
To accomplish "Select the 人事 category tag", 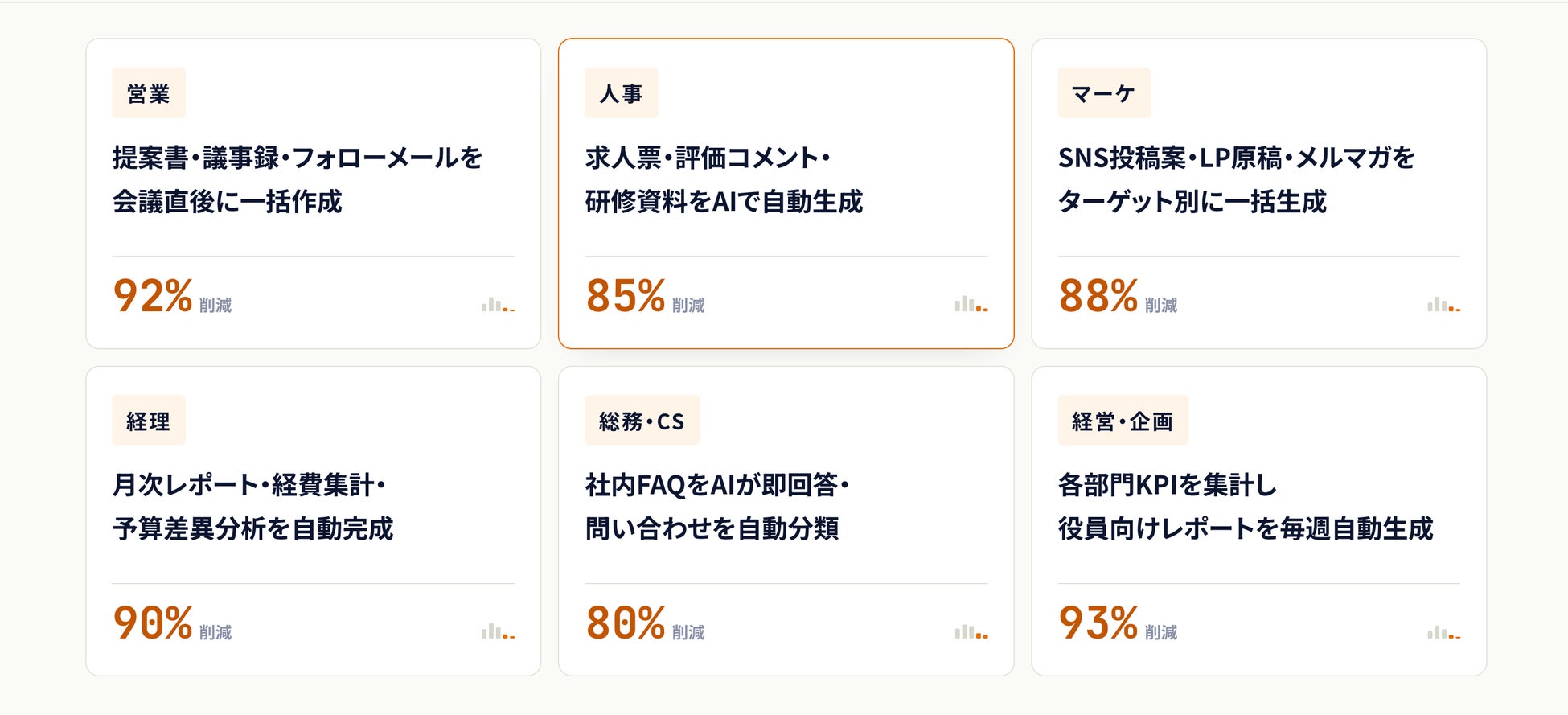I will tap(622, 93).
